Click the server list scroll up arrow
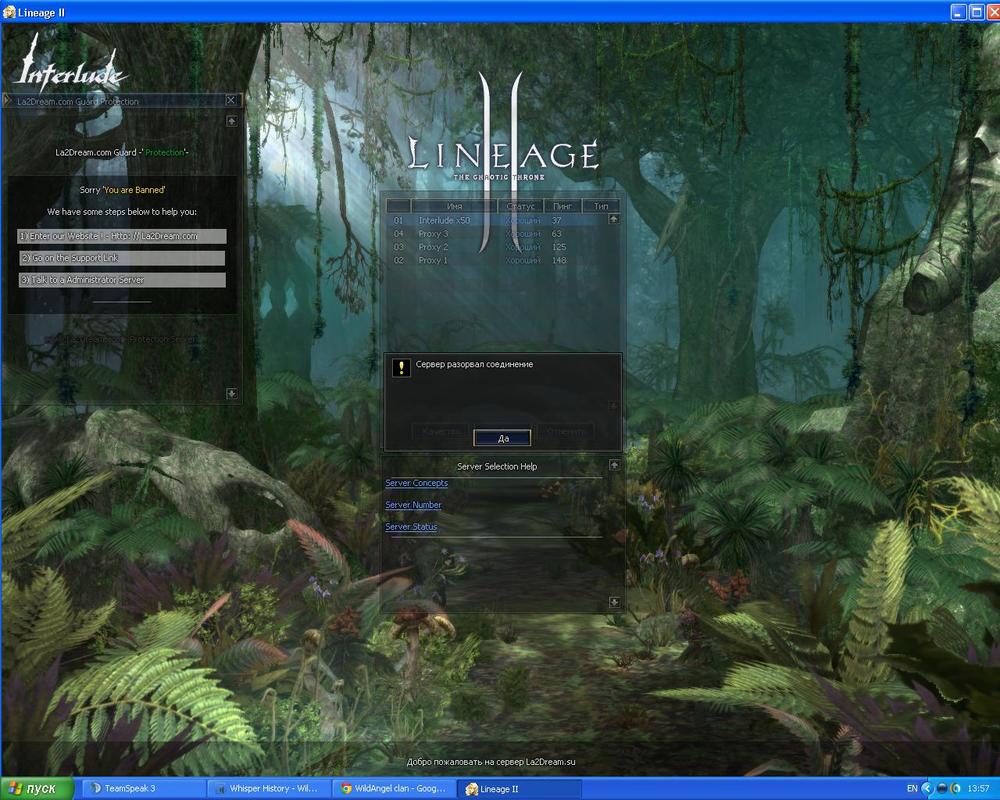 click(x=613, y=219)
